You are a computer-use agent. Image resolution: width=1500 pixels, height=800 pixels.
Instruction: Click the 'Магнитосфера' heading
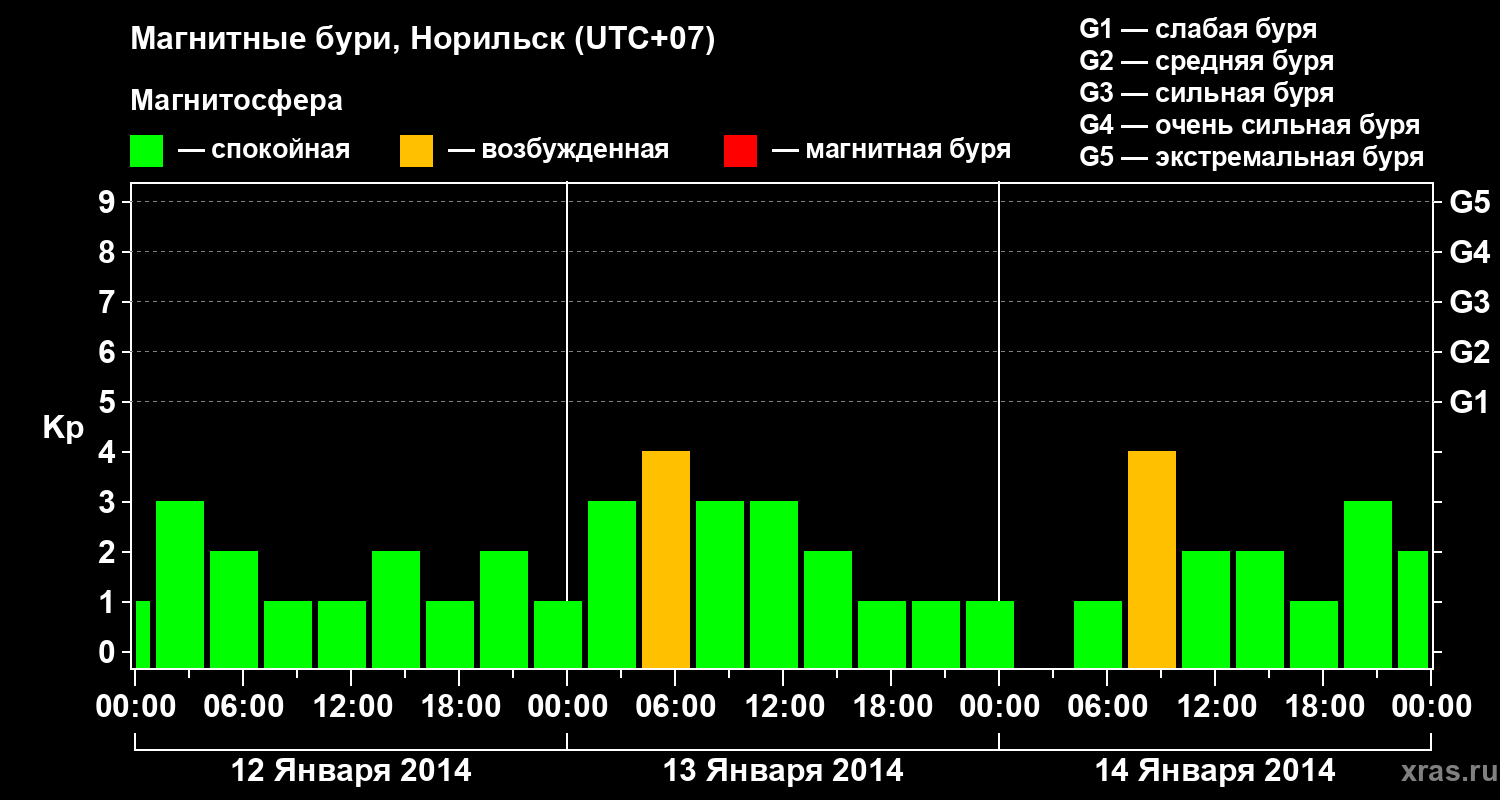click(237, 101)
